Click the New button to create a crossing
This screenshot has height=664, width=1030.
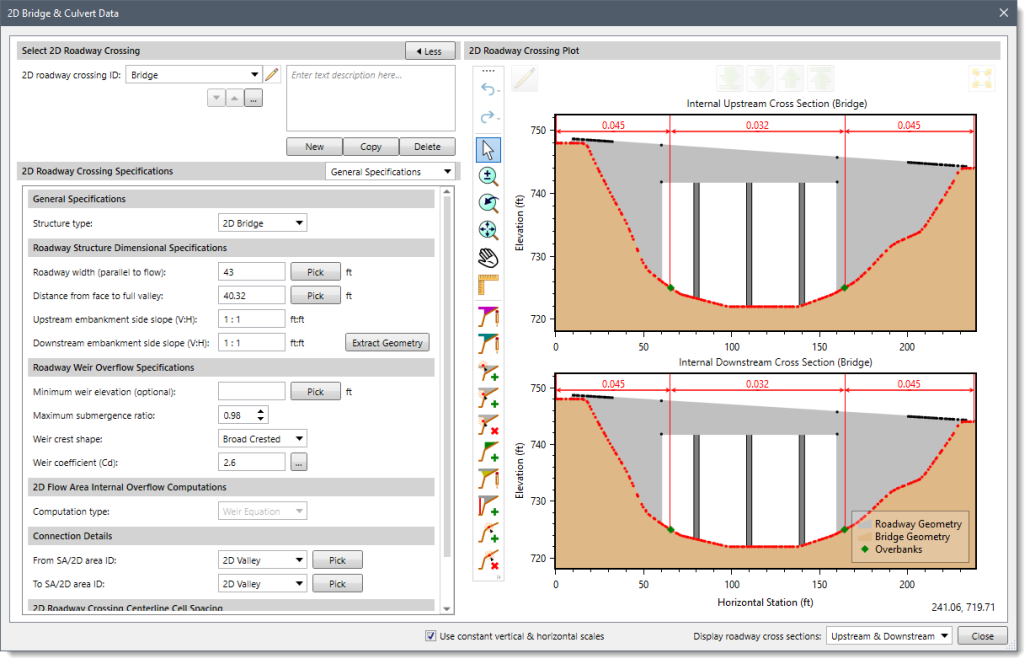click(314, 146)
